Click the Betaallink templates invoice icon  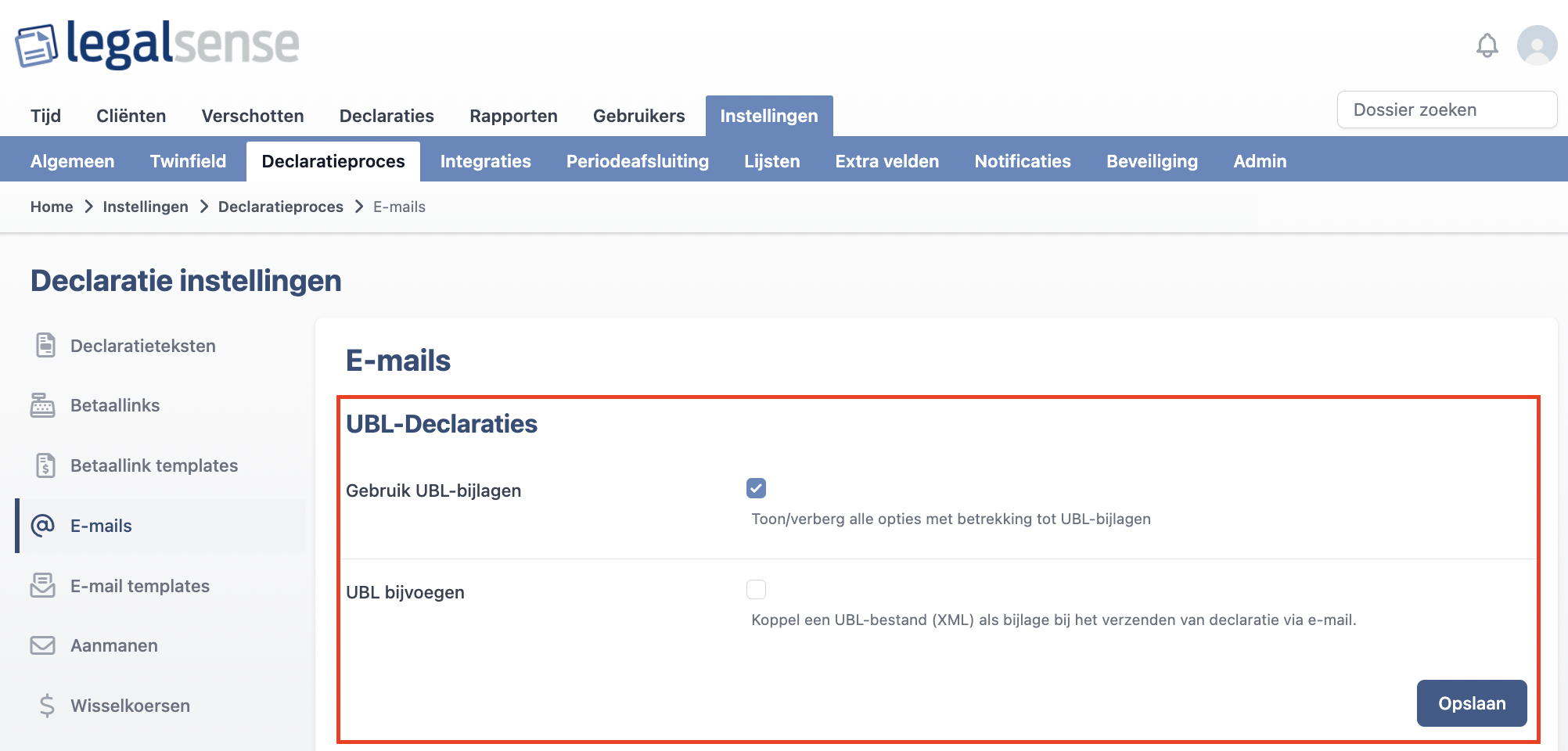(x=46, y=465)
